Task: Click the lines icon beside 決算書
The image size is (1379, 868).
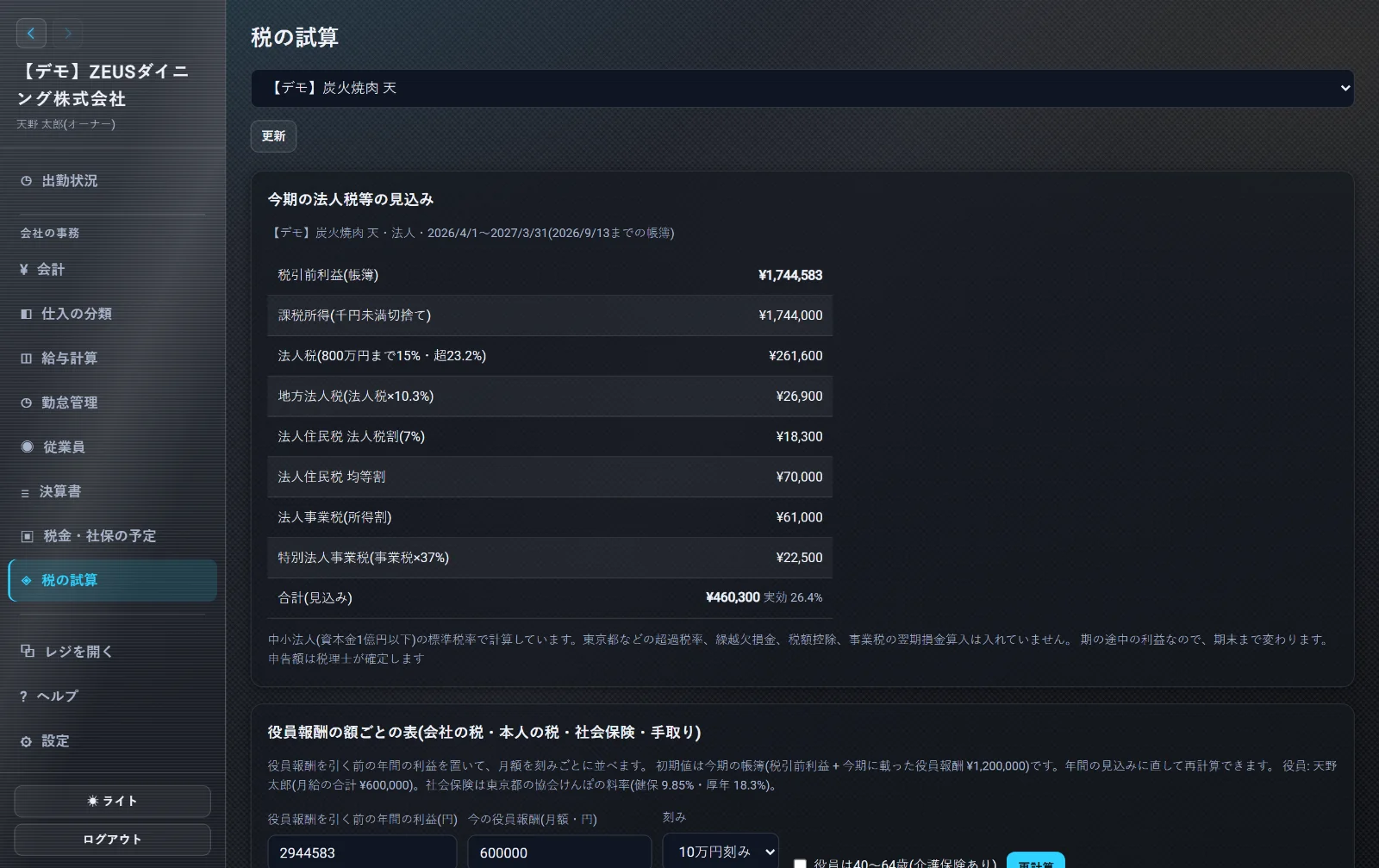Action: click(x=25, y=493)
